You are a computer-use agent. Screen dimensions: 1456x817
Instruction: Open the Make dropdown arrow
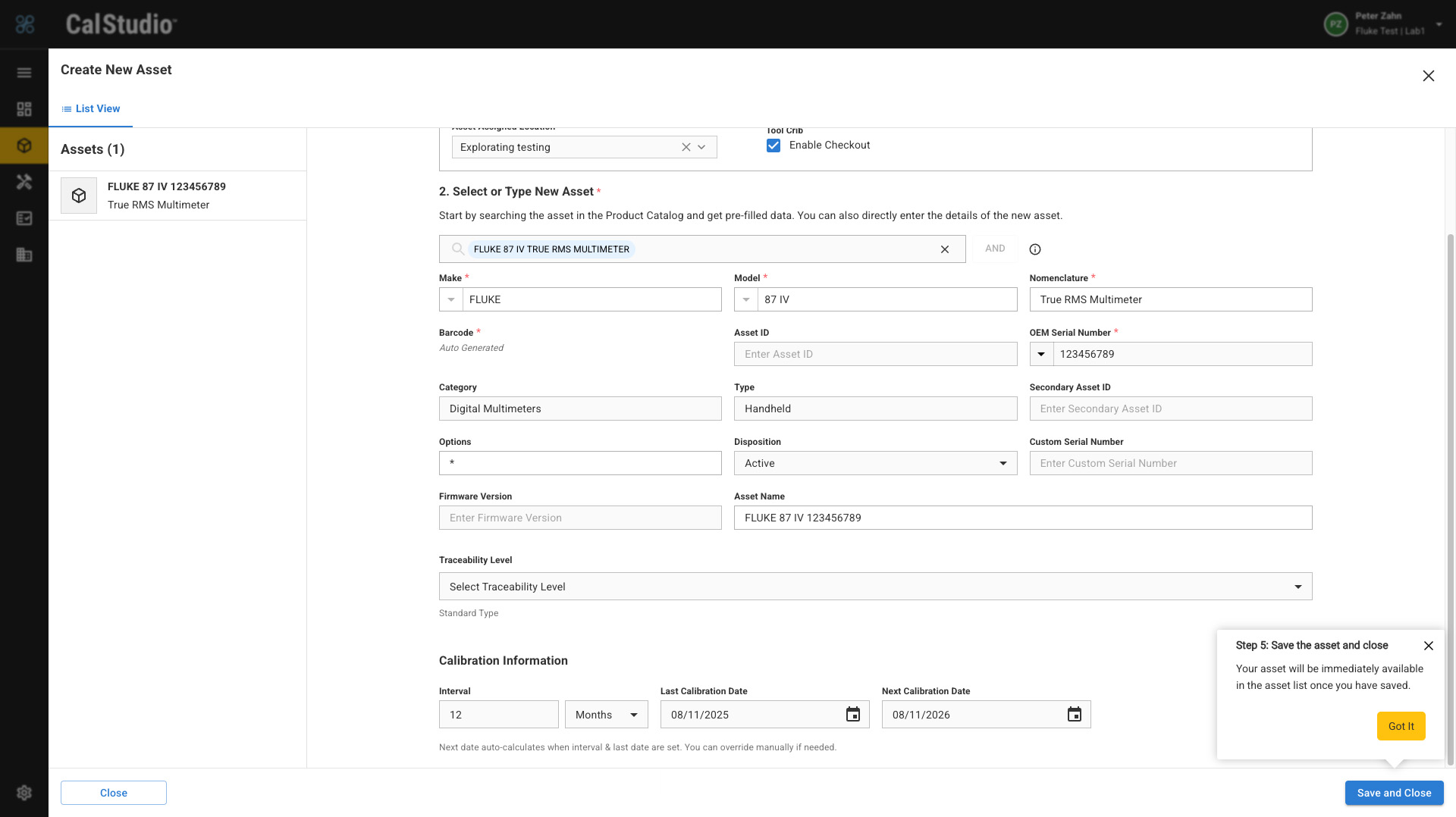451,299
